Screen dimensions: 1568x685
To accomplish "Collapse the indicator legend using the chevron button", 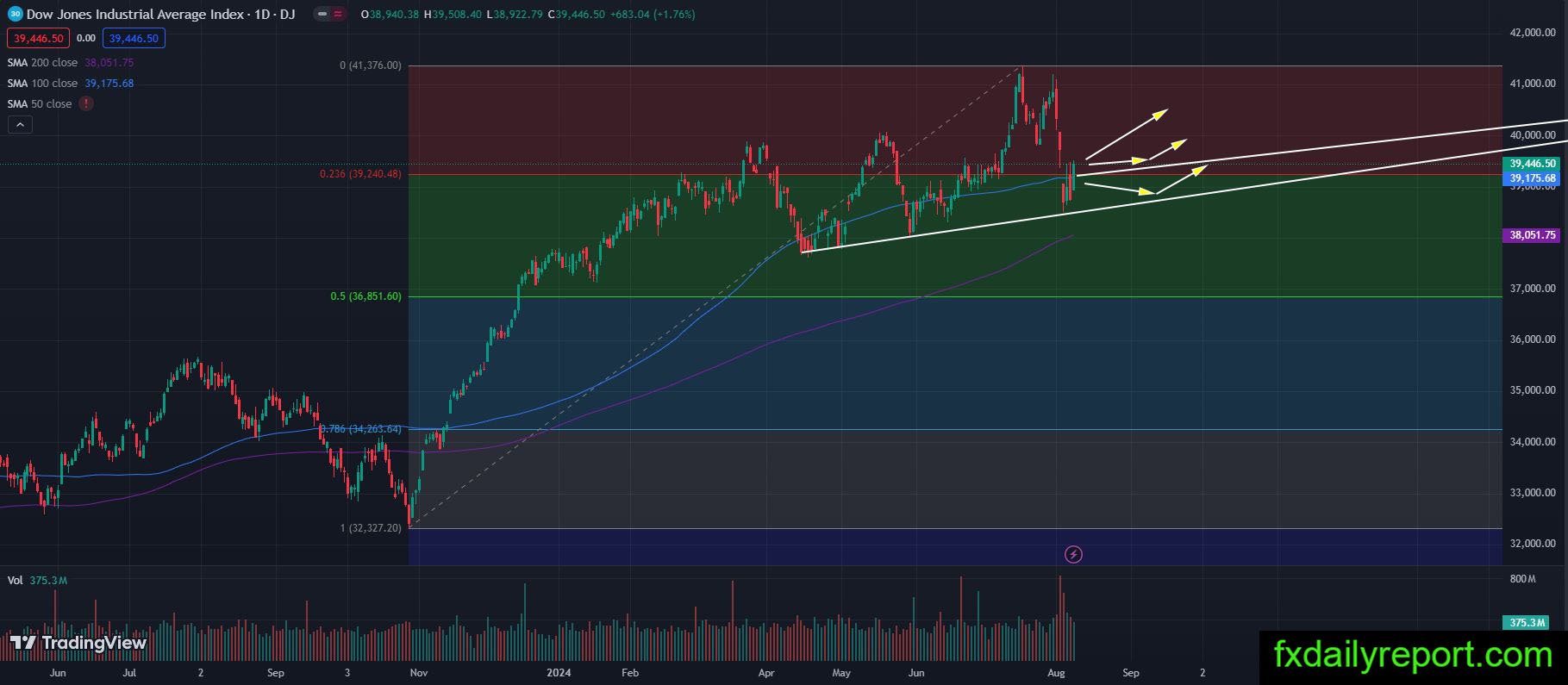I will pos(19,124).
